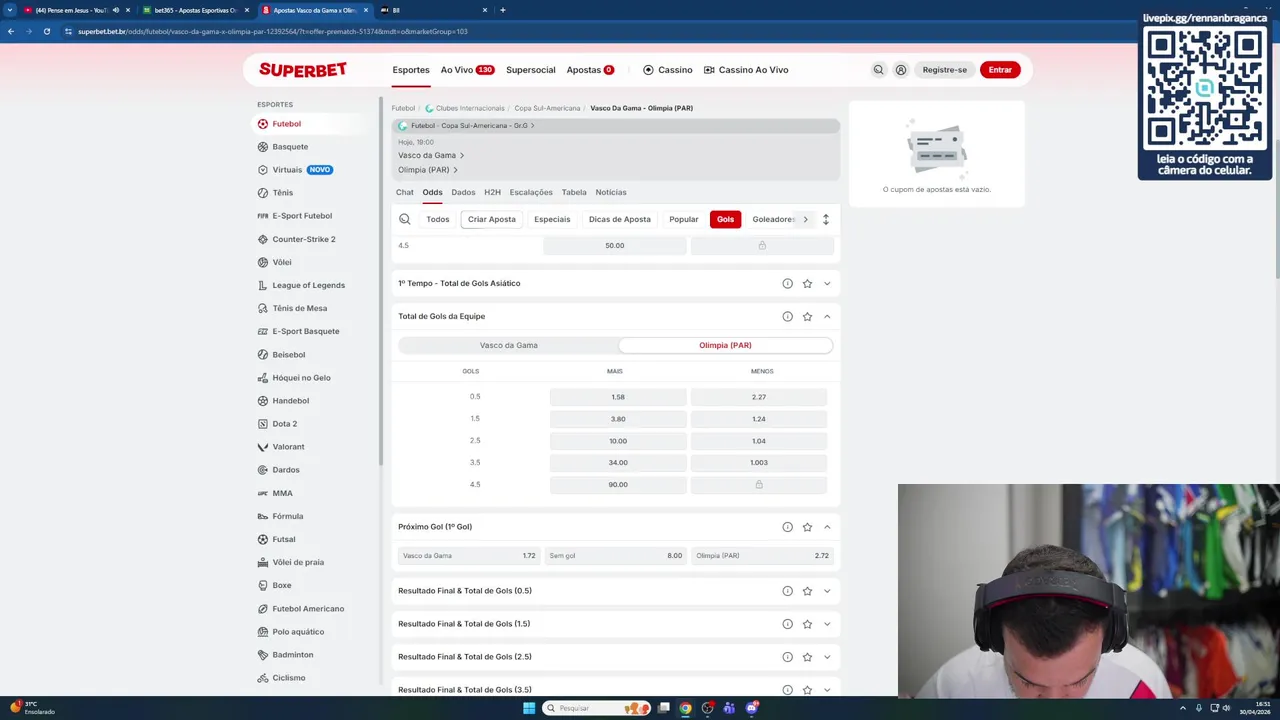Go to Ao Vivo in the top menu
The image size is (1280, 720).
click(x=467, y=70)
